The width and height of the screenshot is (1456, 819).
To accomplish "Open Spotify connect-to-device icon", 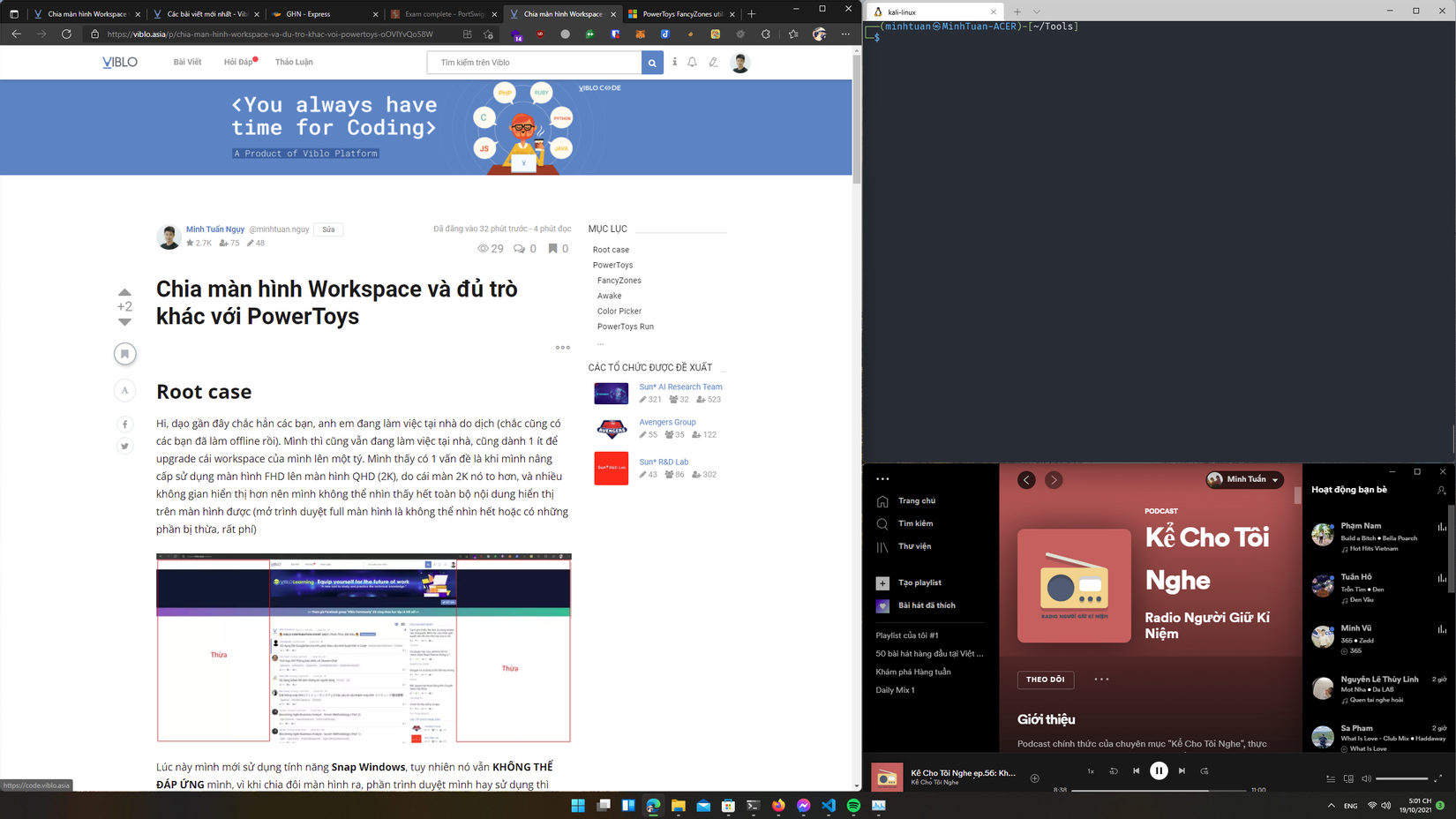I will click(x=1348, y=778).
